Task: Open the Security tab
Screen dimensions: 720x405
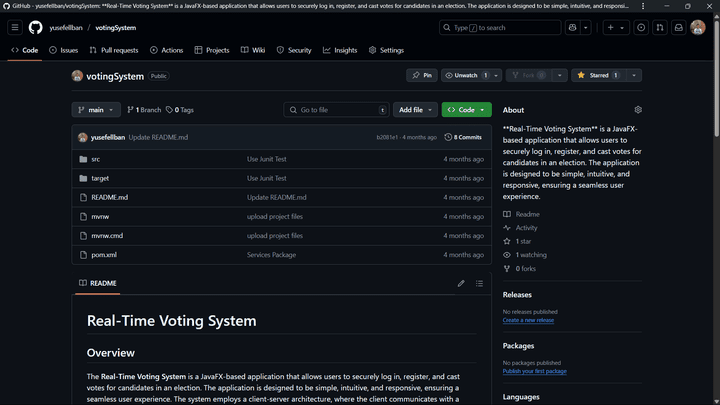Action: (294, 50)
